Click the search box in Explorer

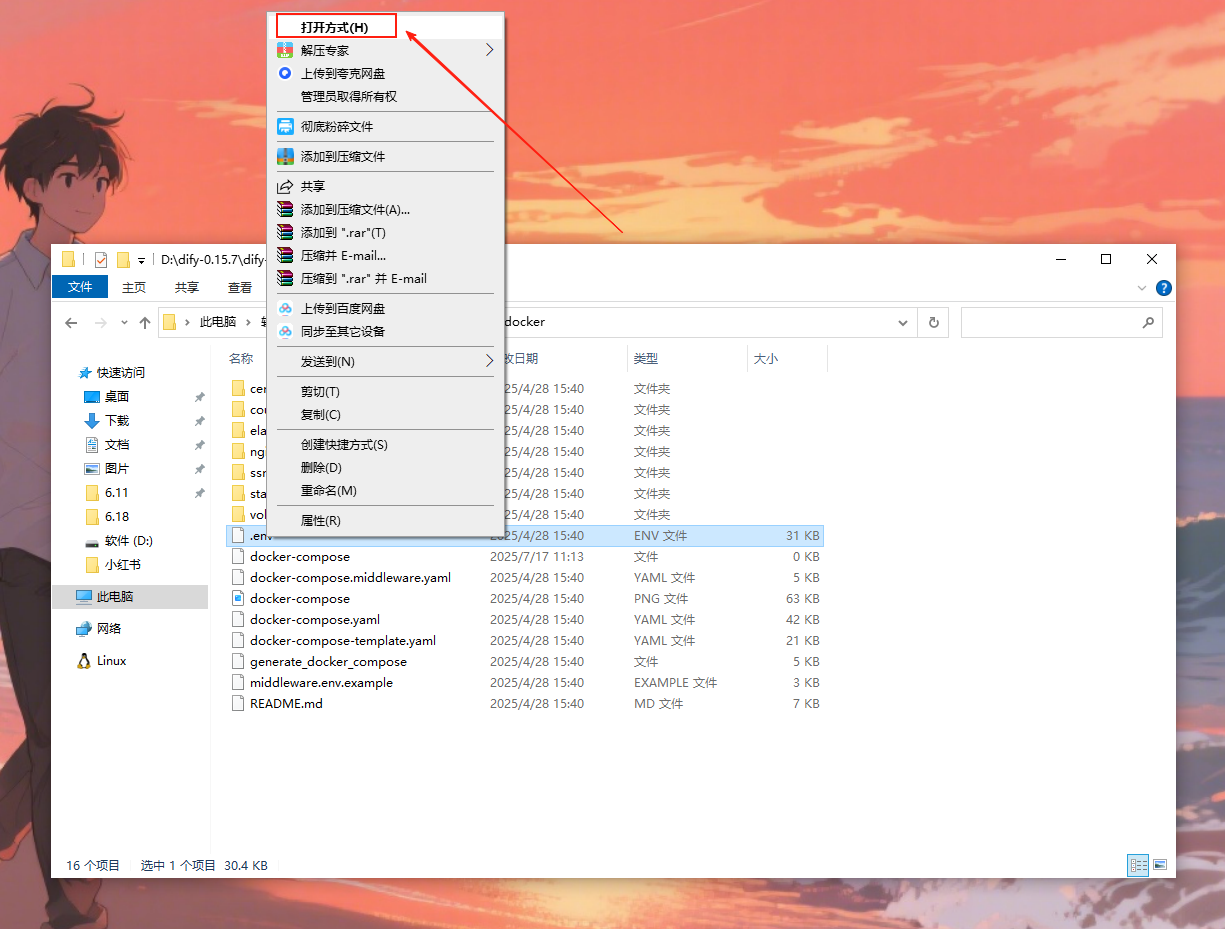click(1050, 322)
